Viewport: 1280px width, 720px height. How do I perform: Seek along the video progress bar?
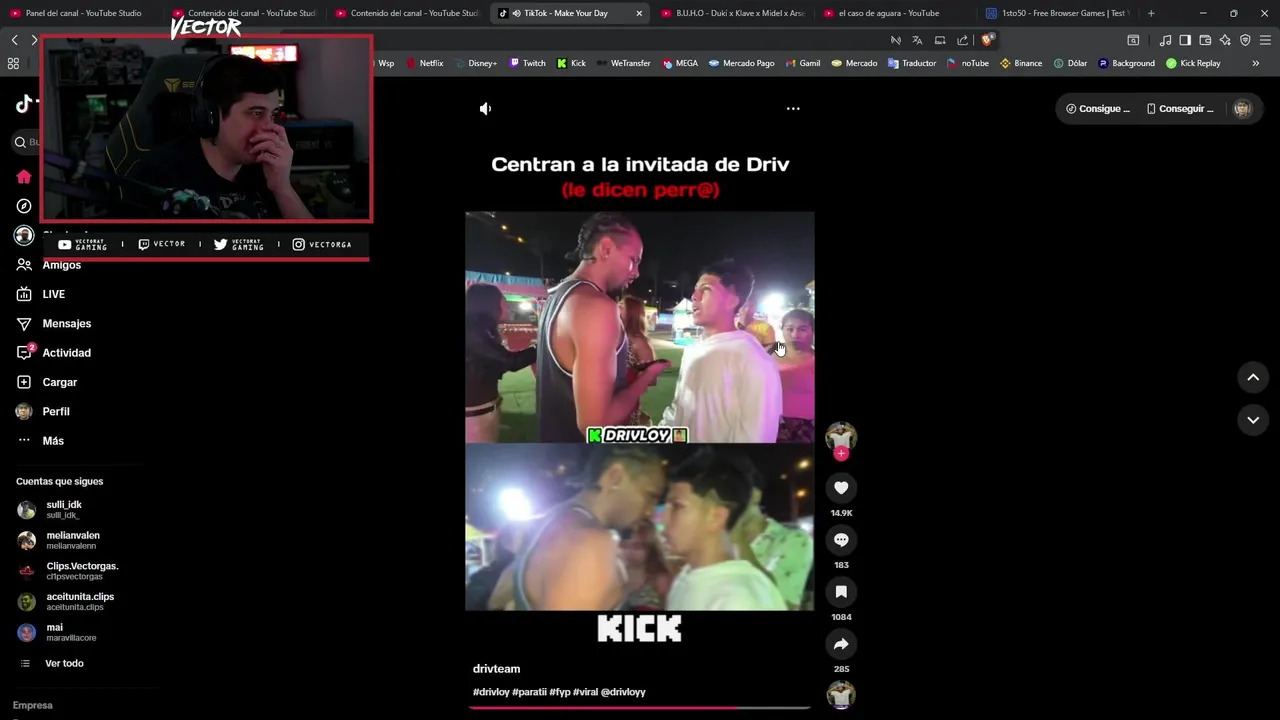[639, 707]
